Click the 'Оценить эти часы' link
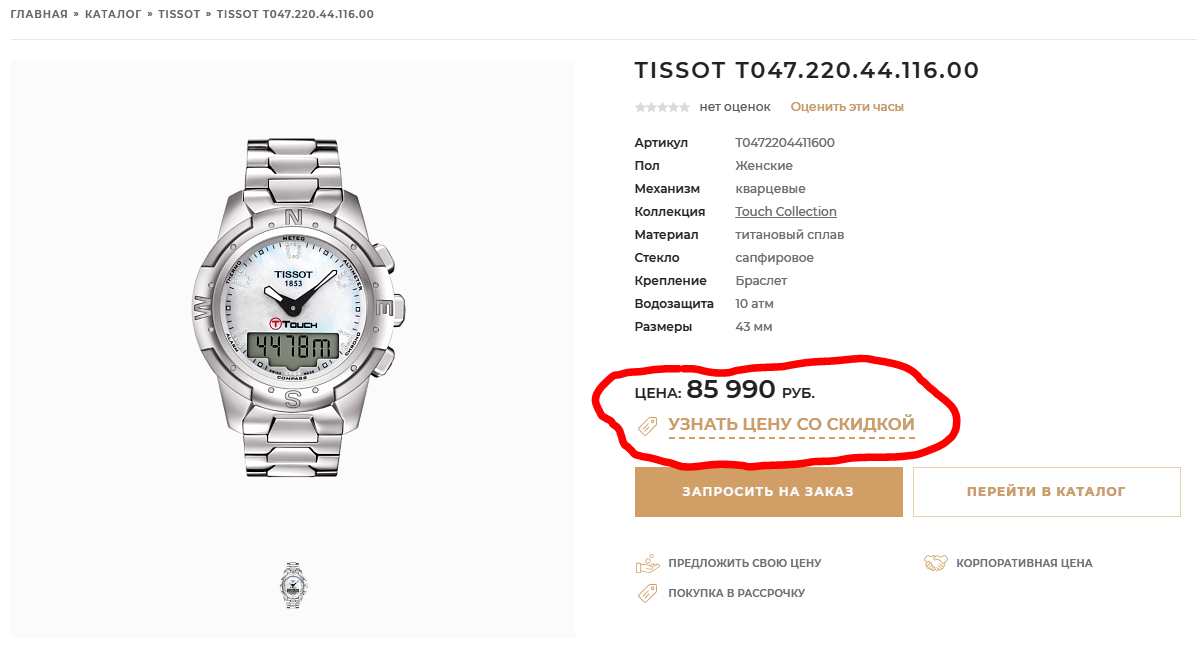 click(847, 107)
